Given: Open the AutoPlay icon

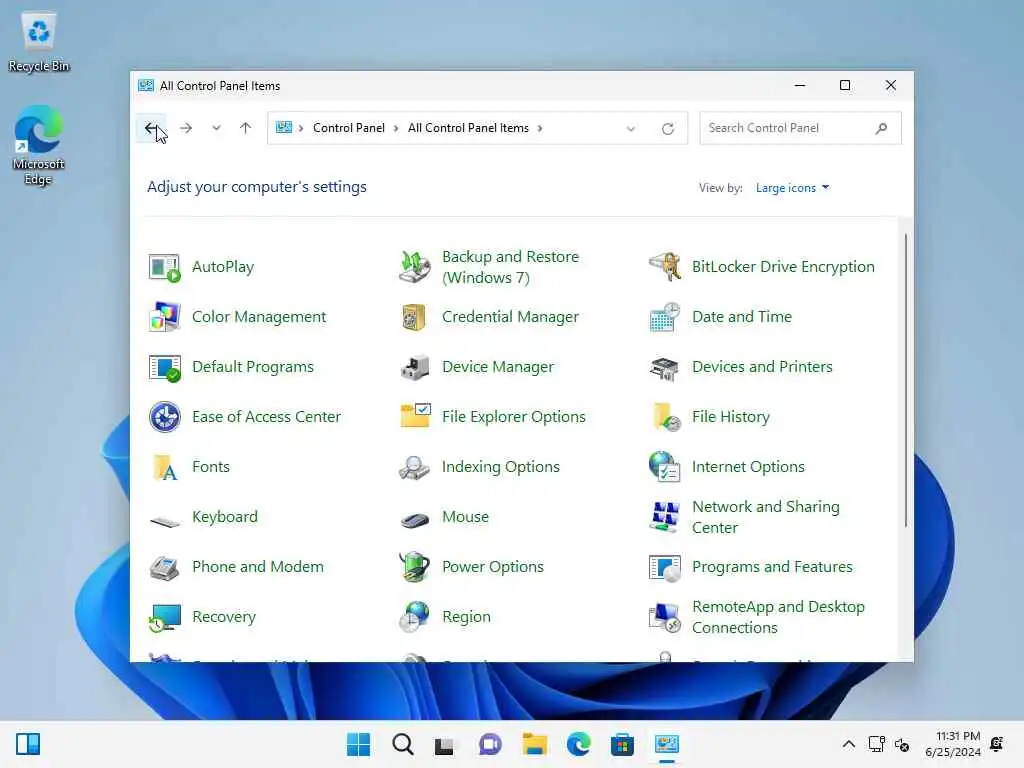Looking at the screenshot, I should 165,267.
